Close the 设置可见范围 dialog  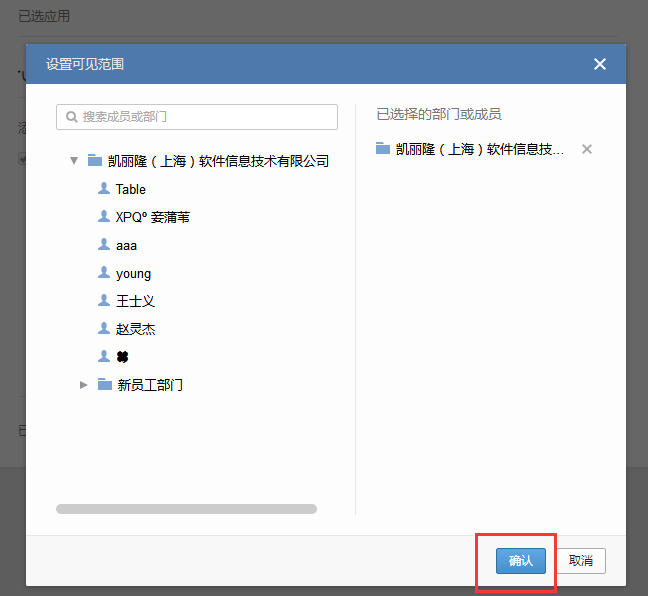600,64
